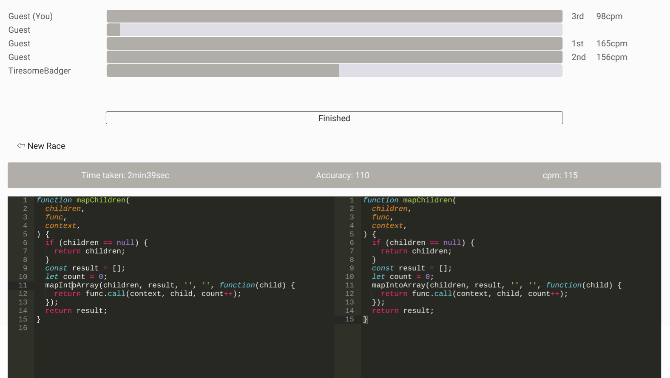Click the Guest (You) progress bar
The width and height of the screenshot is (670, 378).
pyautogui.click(x=335, y=16)
